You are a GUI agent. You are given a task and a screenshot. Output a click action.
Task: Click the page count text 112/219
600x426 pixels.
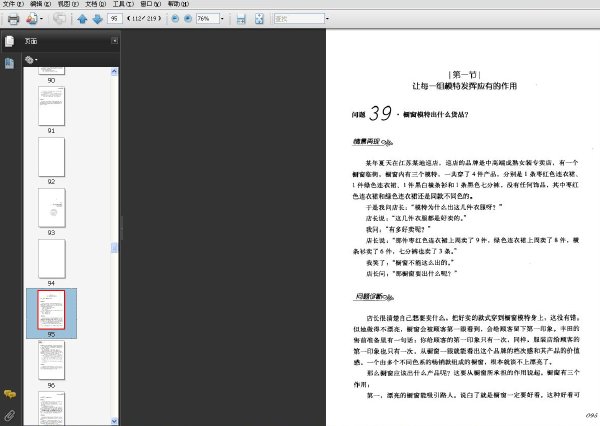(x=144, y=18)
